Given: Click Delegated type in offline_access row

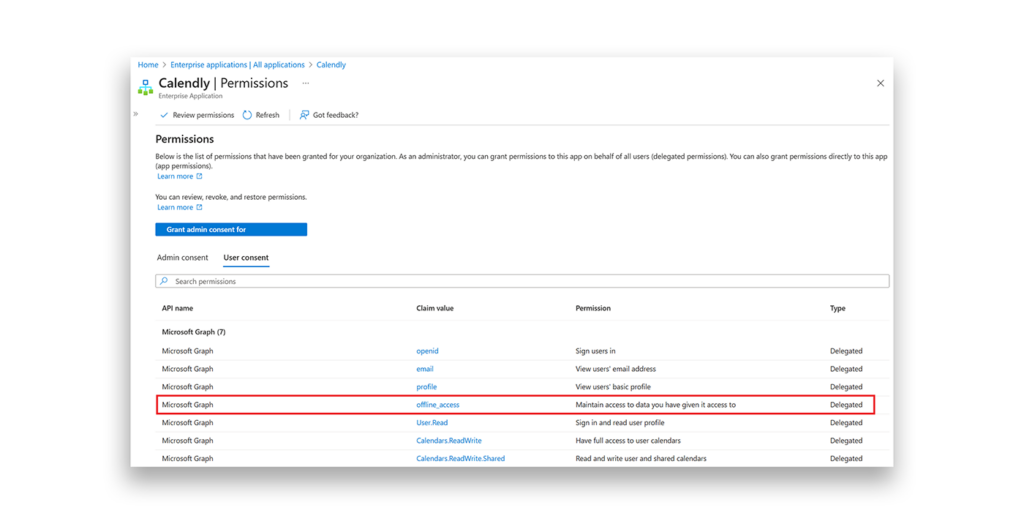Looking at the screenshot, I should 846,405.
